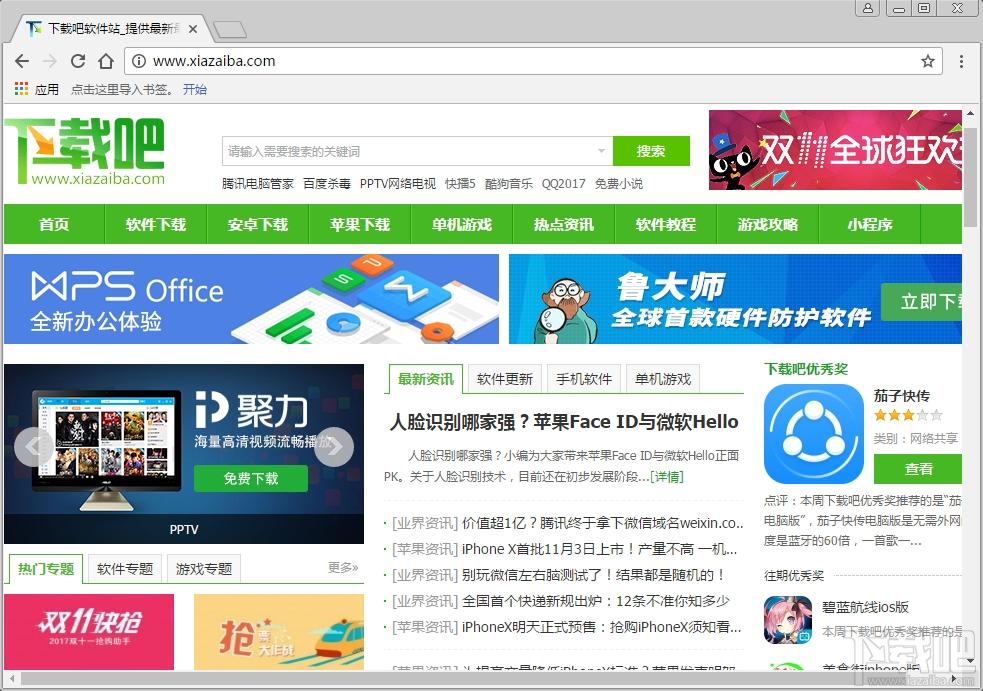
Task: Show next slide in PPTV carousel
Action: [334, 447]
